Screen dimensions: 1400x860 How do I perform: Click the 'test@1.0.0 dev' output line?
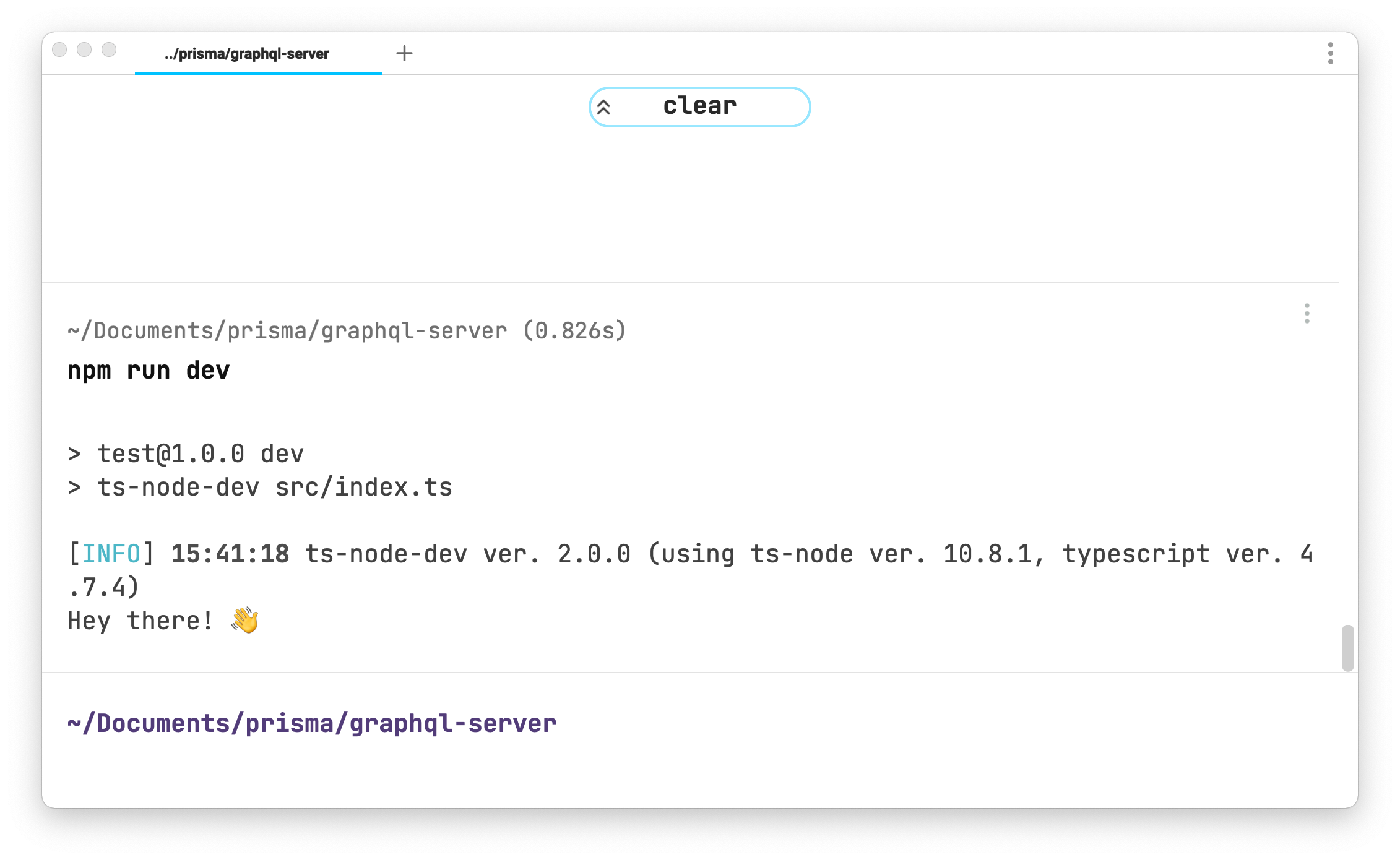click(200, 454)
